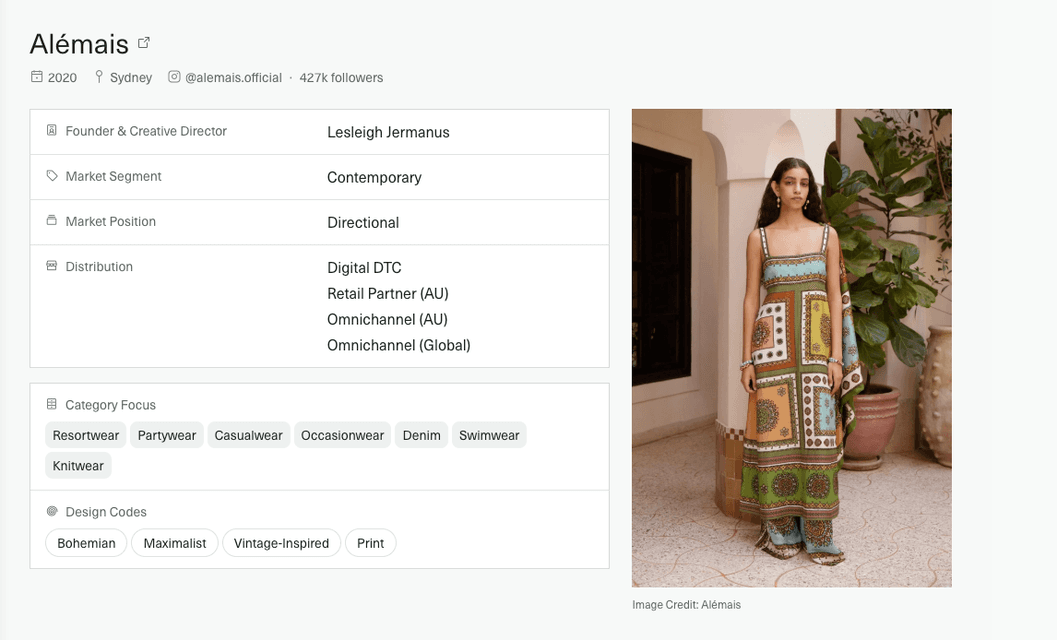Click the Instagram icon before @alemais.official
1057x640 pixels.
[174, 77]
